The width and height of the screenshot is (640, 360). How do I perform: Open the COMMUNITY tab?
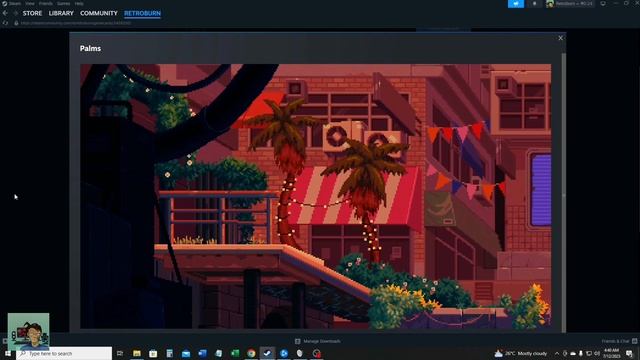point(99,13)
